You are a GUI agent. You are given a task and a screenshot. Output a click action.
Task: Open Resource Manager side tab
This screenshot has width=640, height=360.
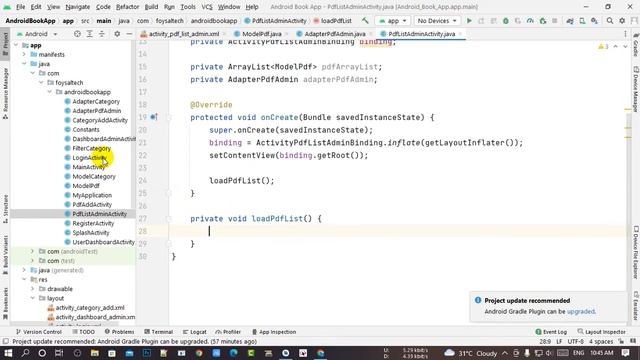(x=5, y=93)
